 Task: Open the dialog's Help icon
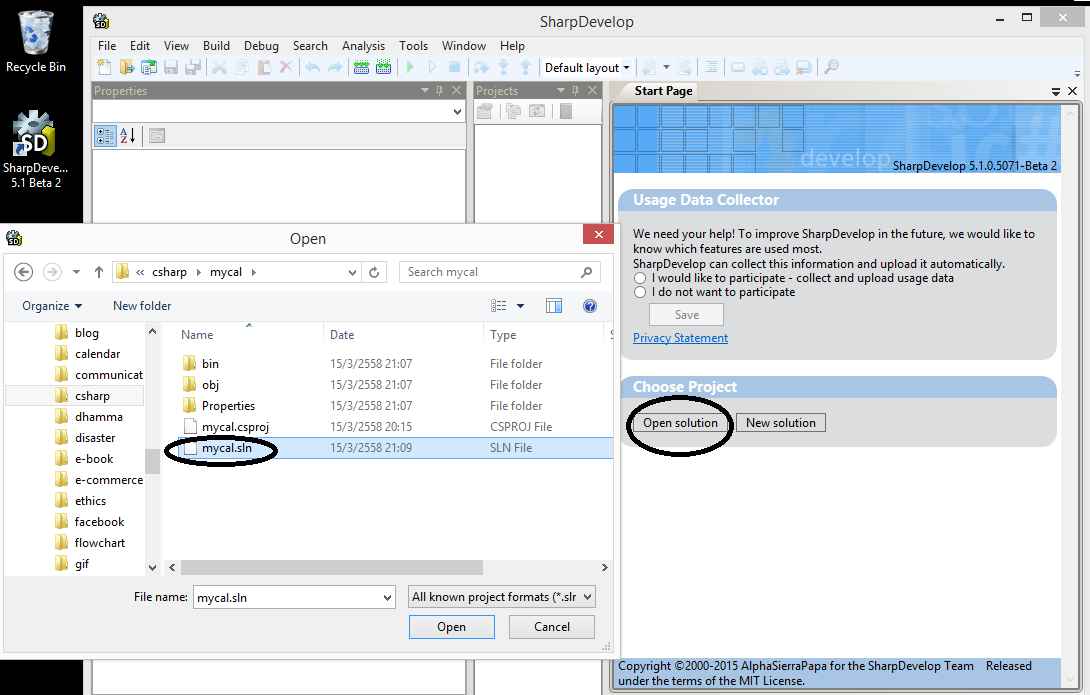click(590, 306)
